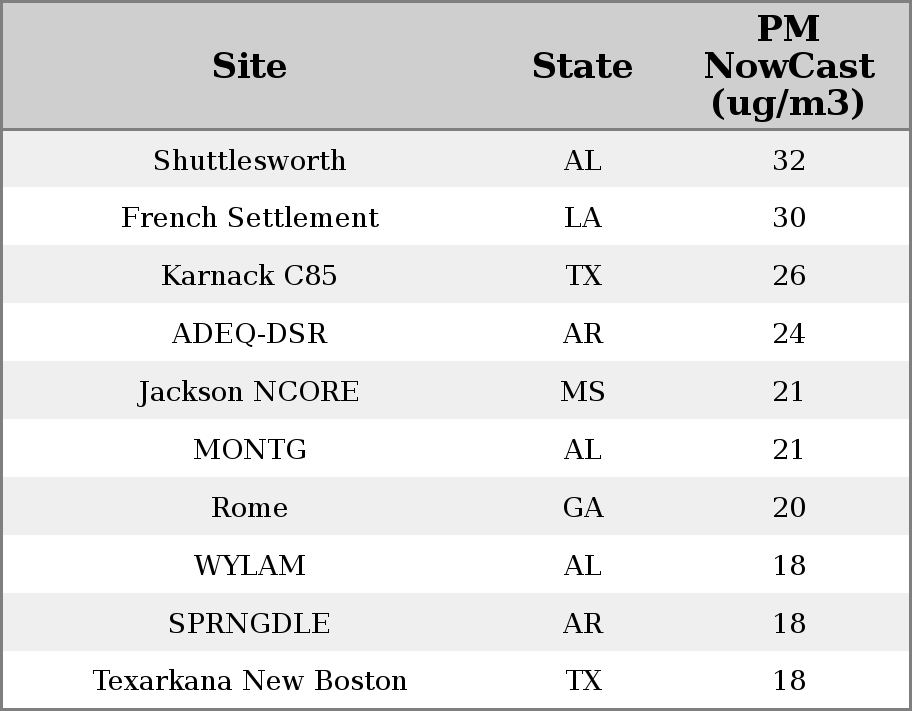912x711 pixels.
Task: Select the French Settlement site name
Action: pos(250,218)
